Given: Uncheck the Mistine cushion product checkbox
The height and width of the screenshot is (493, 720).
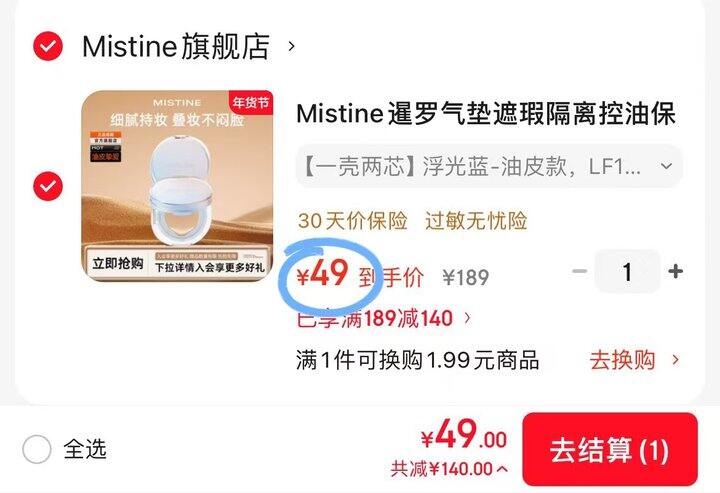Looking at the screenshot, I should pyautogui.click(x=48, y=186).
